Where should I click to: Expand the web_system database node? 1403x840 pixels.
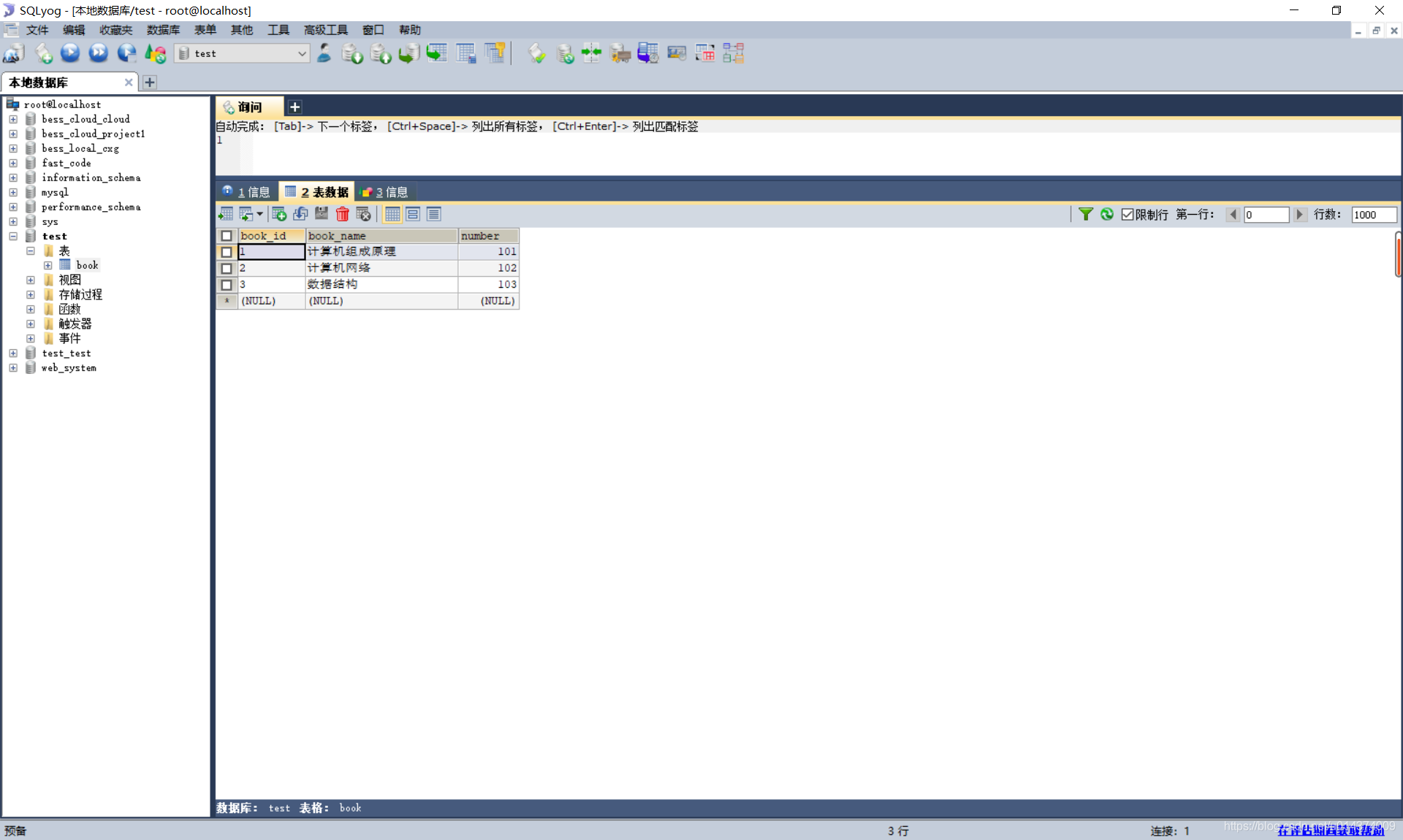coord(13,367)
